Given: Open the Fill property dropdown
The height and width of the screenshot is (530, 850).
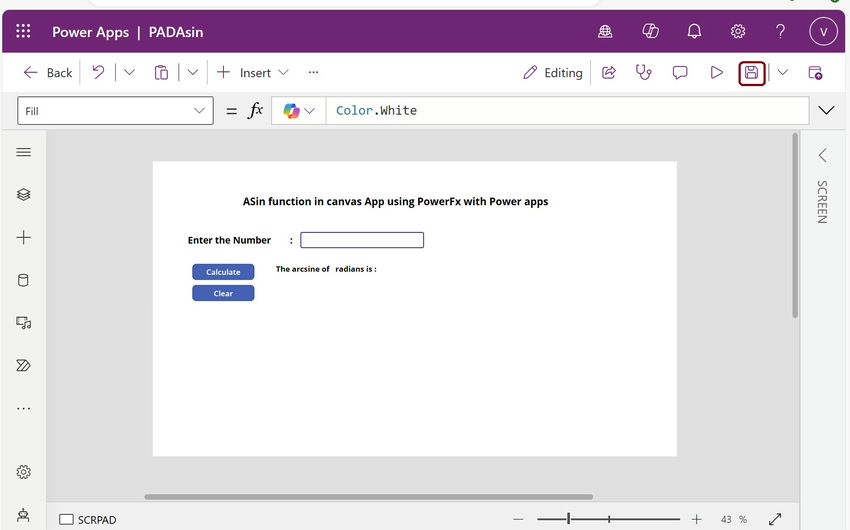Looking at the screenshot, I should pyautogui.click(x=115, y=111).
